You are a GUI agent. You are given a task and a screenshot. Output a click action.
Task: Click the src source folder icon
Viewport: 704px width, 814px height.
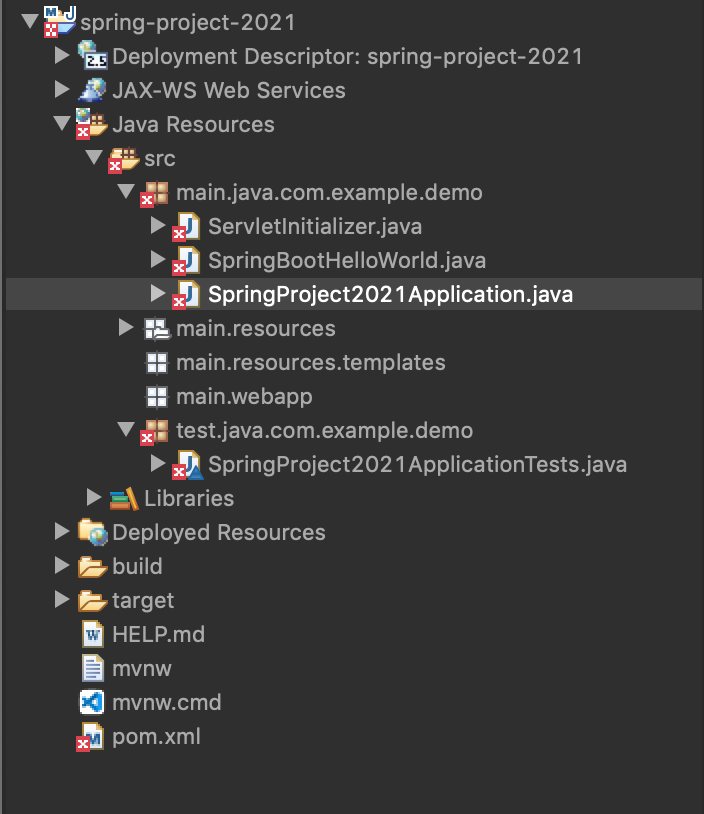coord(124,158)
